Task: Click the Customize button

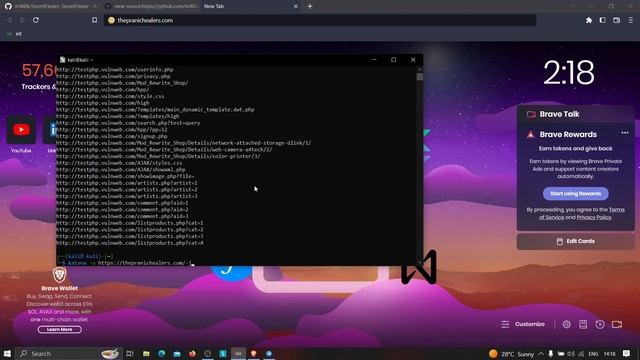Action: pos(523,324)
